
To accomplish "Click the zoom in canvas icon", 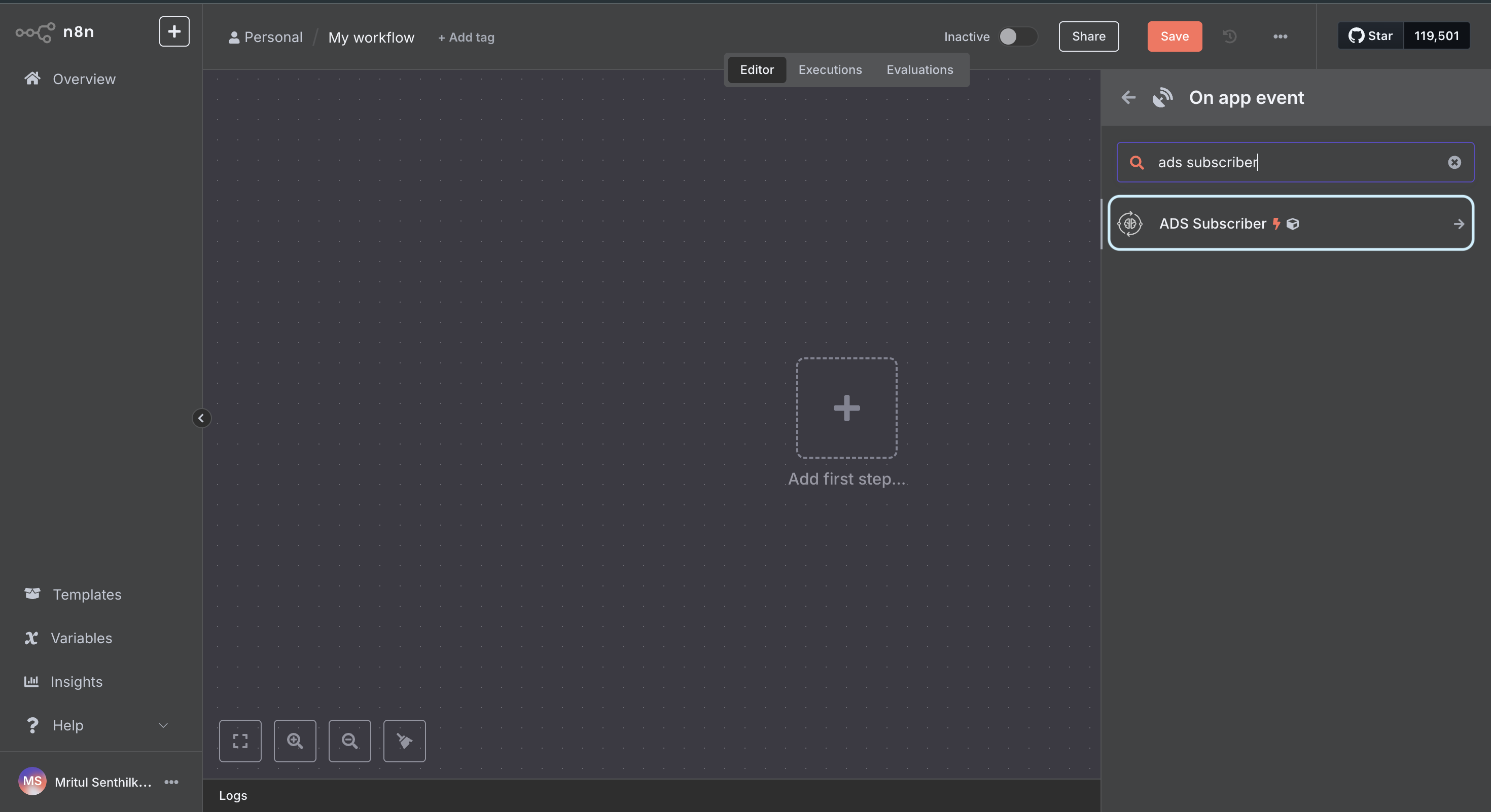I will pos(295,741).
